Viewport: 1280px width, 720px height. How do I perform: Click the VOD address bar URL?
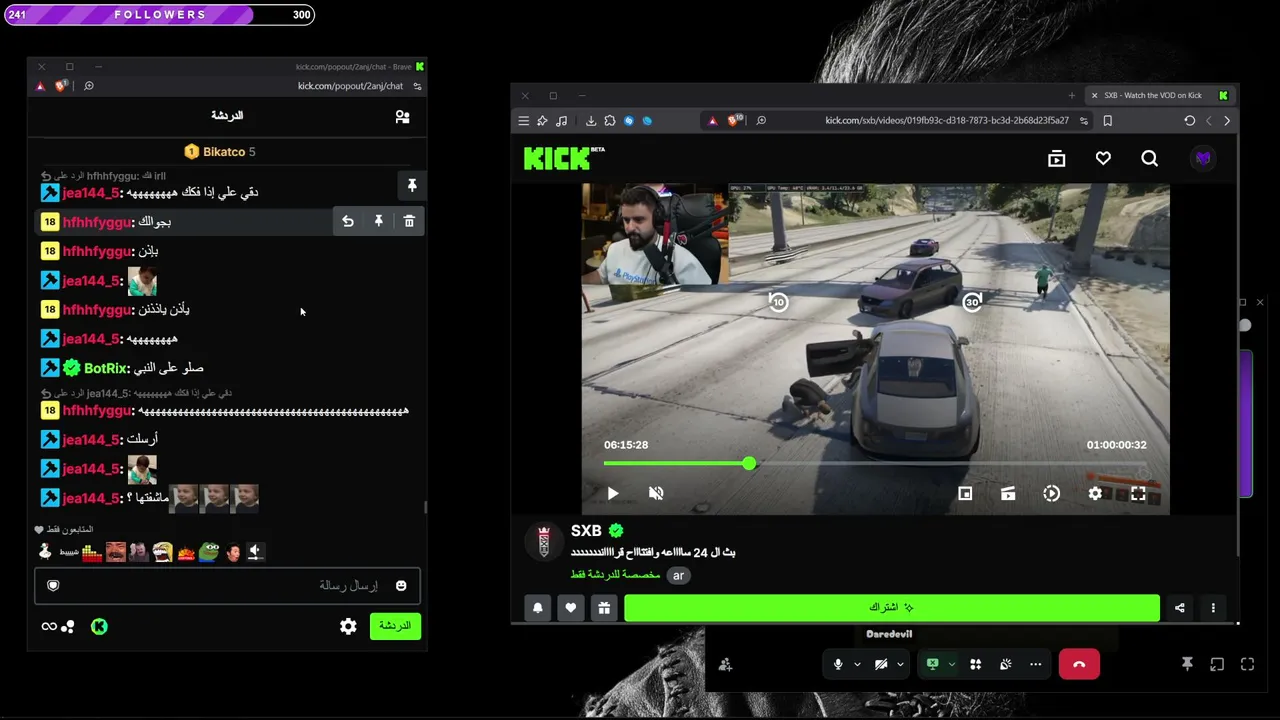[946, 121]
